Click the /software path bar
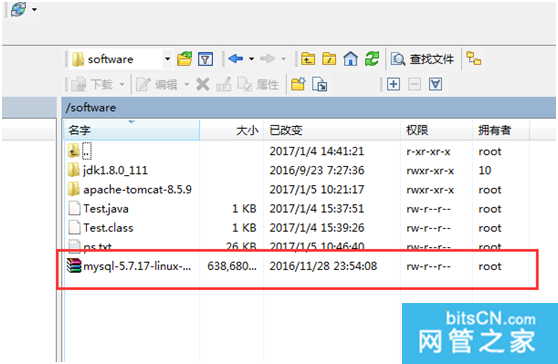The width and height of the screenshot is (558, 364). click(308, 107)
